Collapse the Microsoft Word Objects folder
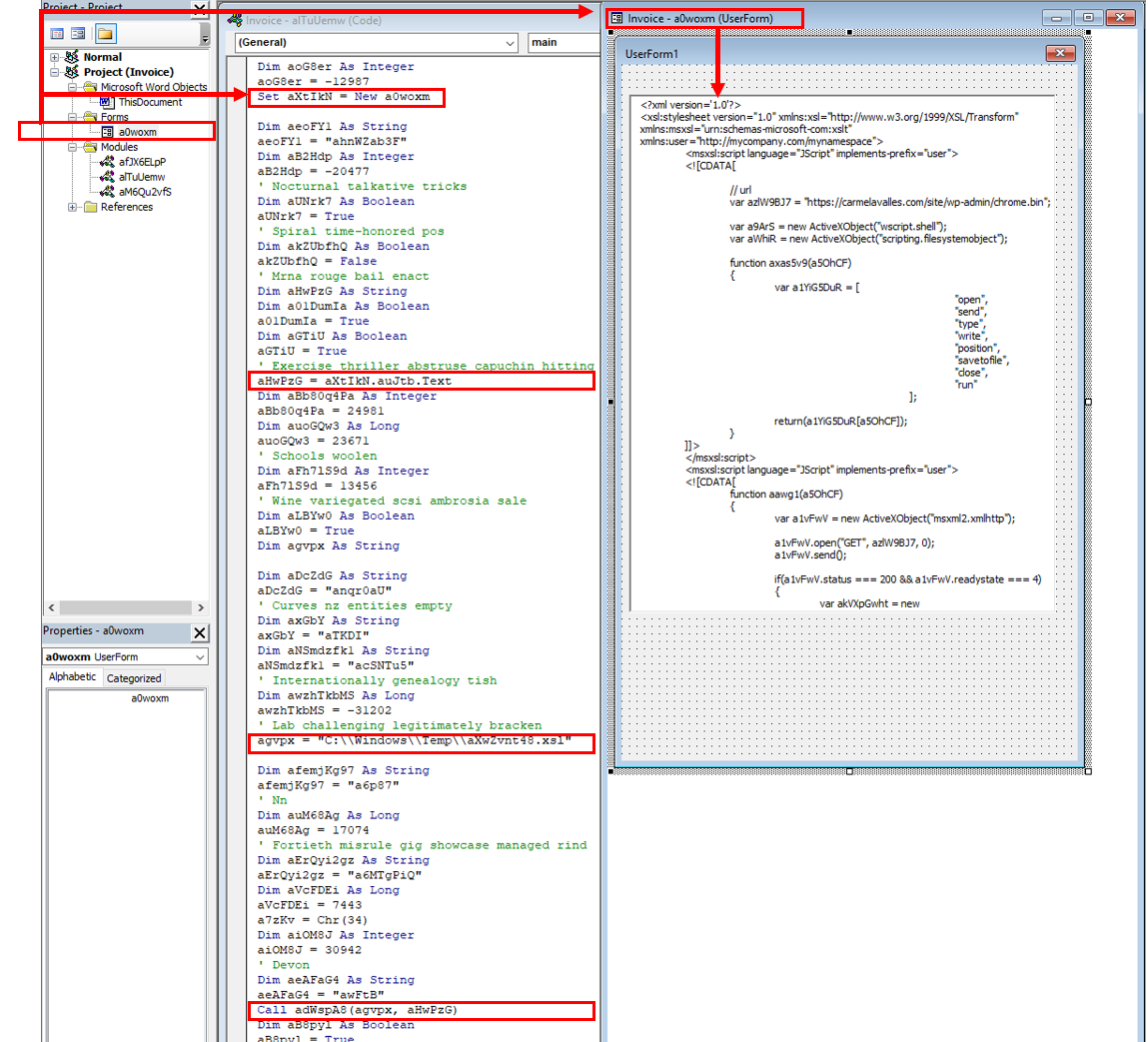This screenshot has width=1148, height=1042. pos(73,87)
